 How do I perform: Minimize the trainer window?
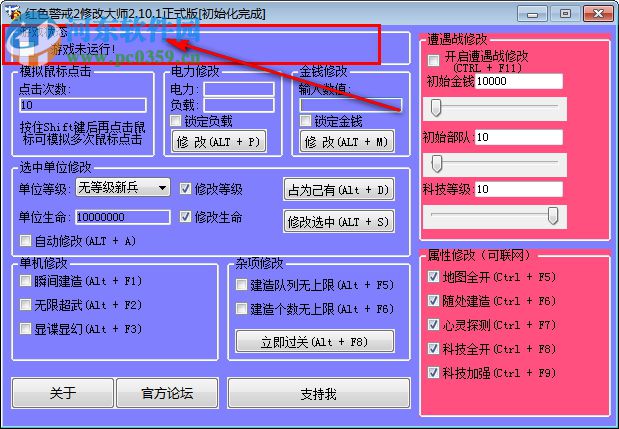tap(532, 14)
